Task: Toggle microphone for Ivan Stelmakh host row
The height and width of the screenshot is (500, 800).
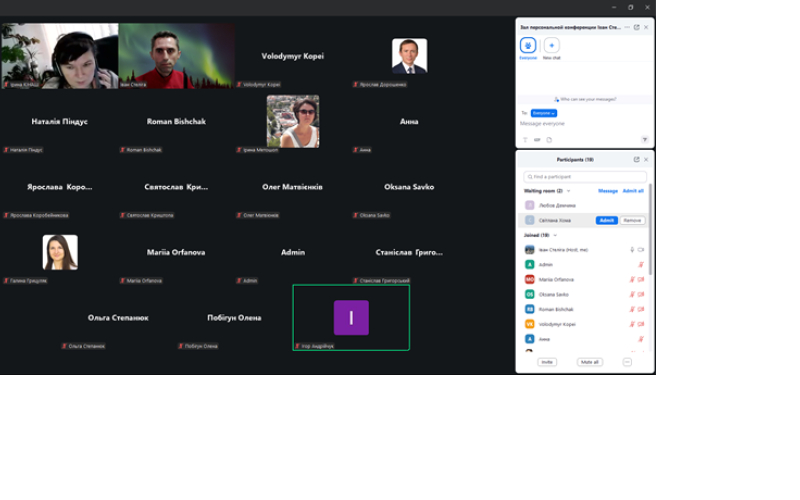Action: [631, 249]
